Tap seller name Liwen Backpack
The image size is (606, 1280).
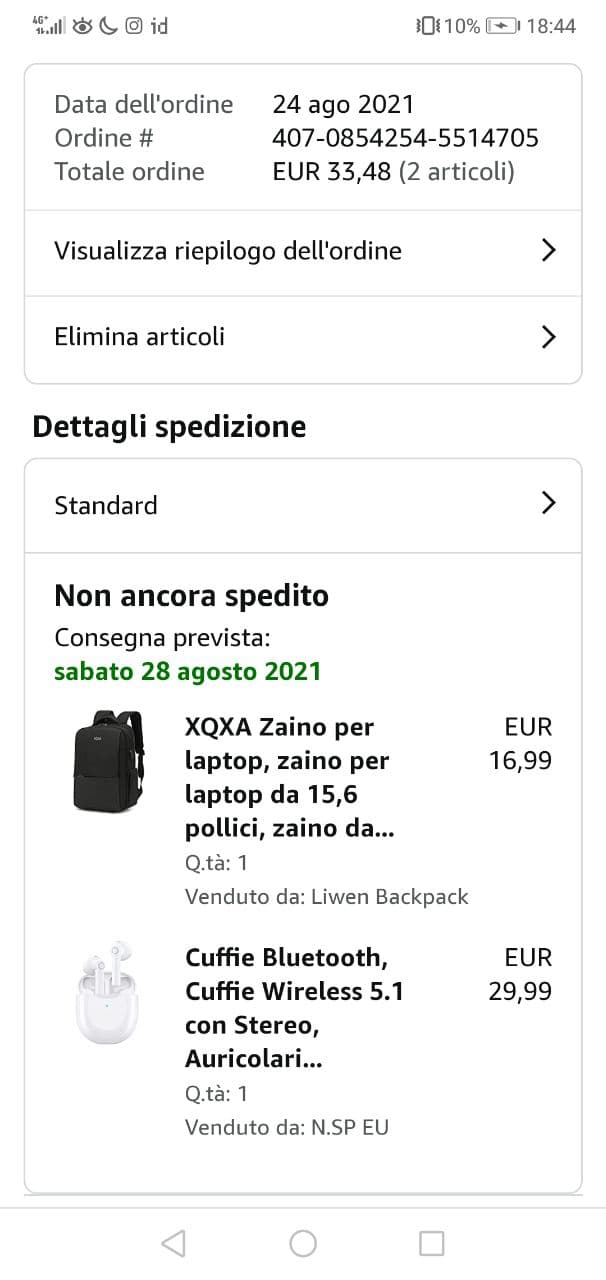pyautogui.click(x=392, y=897)
